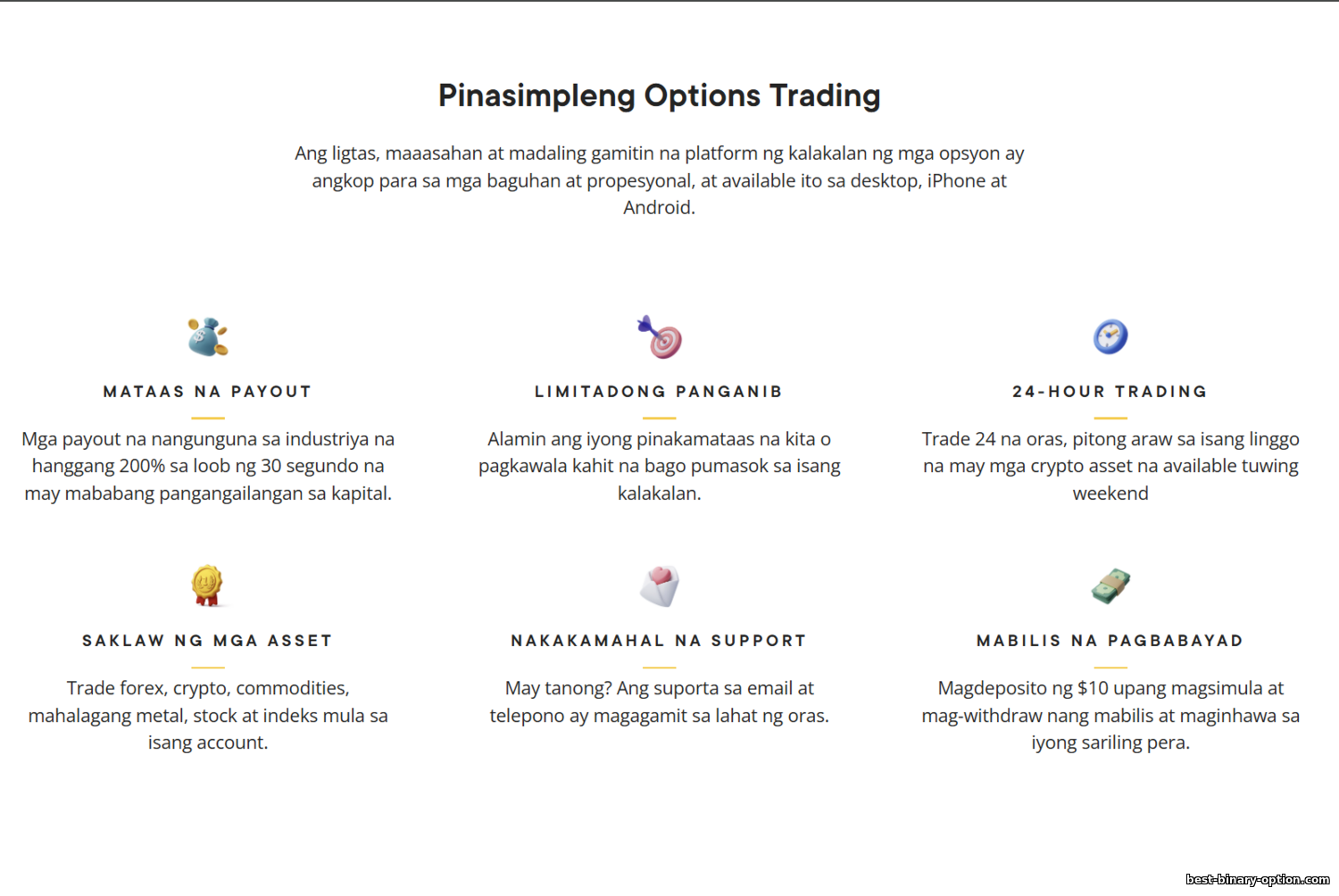
Task: Click the best-binary-option.com watermark link
Action: click(1258, 880)
